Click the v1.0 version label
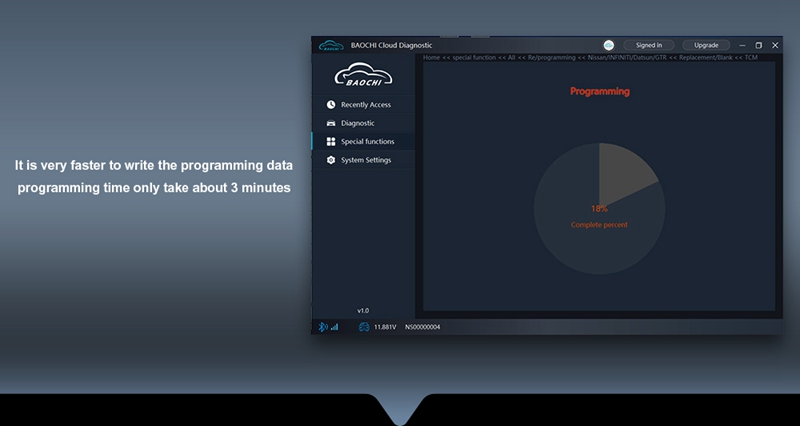800x426 pixels. (x=363, y=310)
